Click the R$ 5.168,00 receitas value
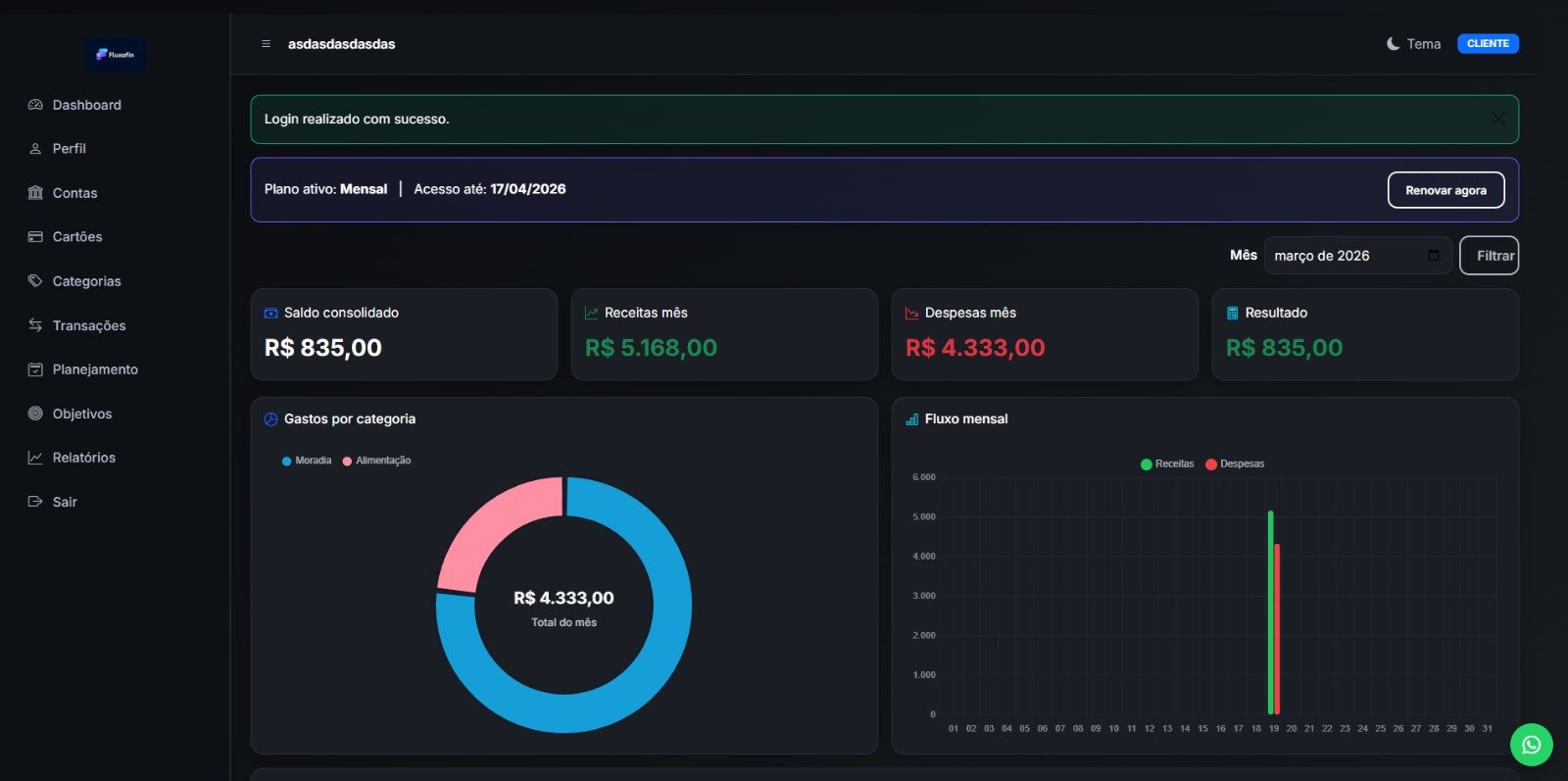 point(651,348)
